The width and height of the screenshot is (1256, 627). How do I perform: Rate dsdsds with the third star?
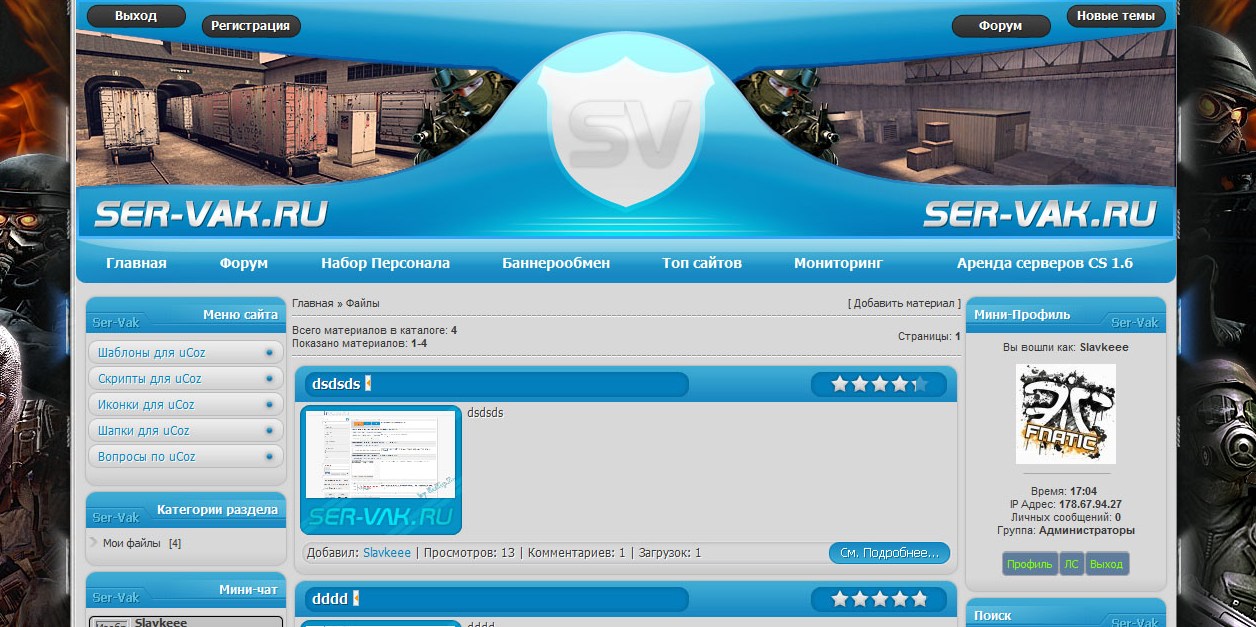pyautogui.click(x=879, y=384)
